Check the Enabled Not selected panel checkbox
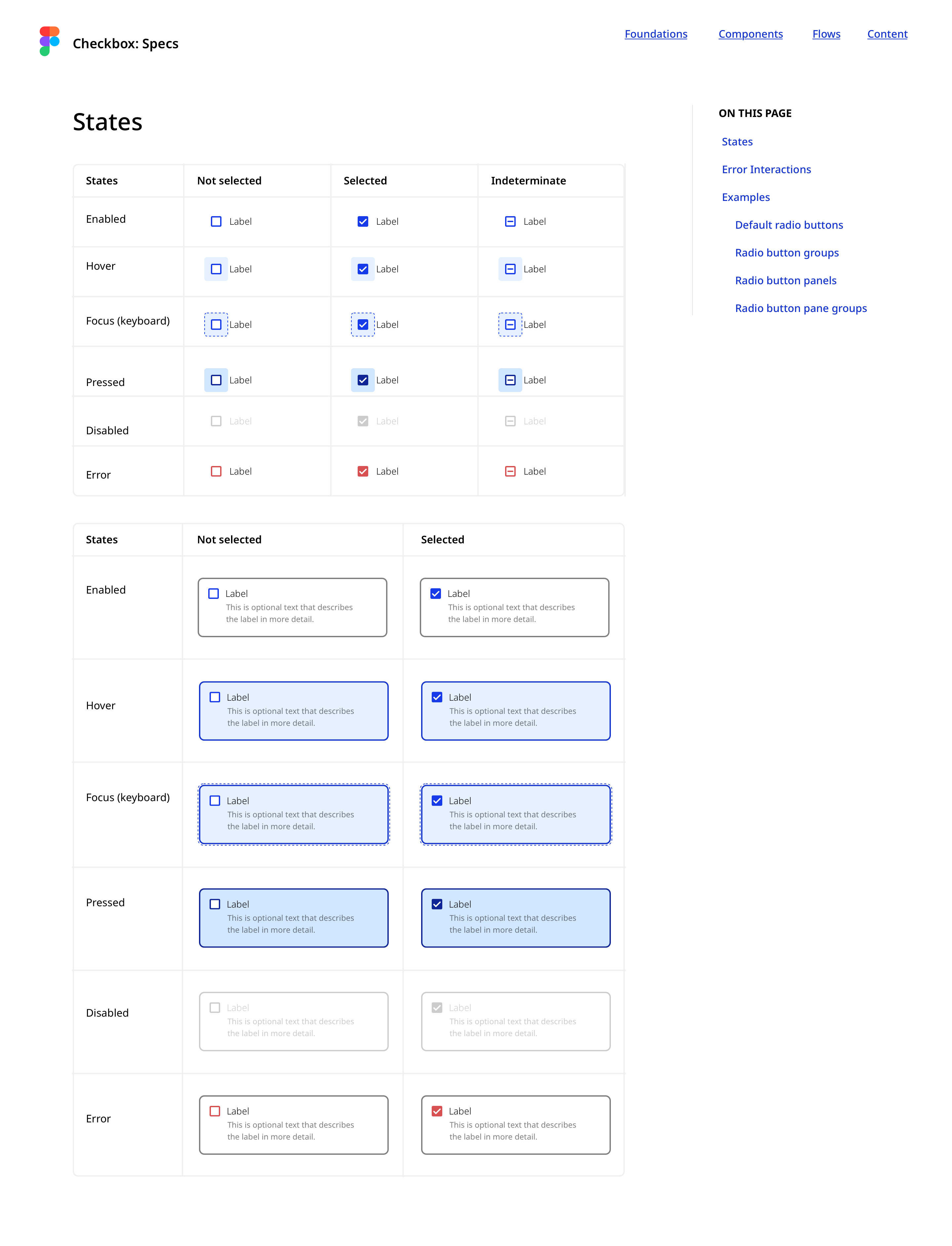This screenshot has height=1246, width=952. (214, 594)
